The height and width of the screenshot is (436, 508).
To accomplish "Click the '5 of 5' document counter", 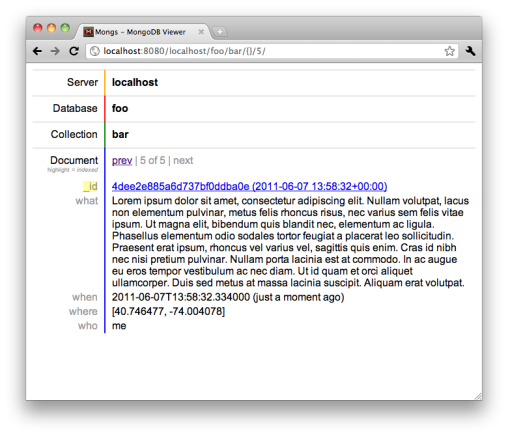I will 152,160.
